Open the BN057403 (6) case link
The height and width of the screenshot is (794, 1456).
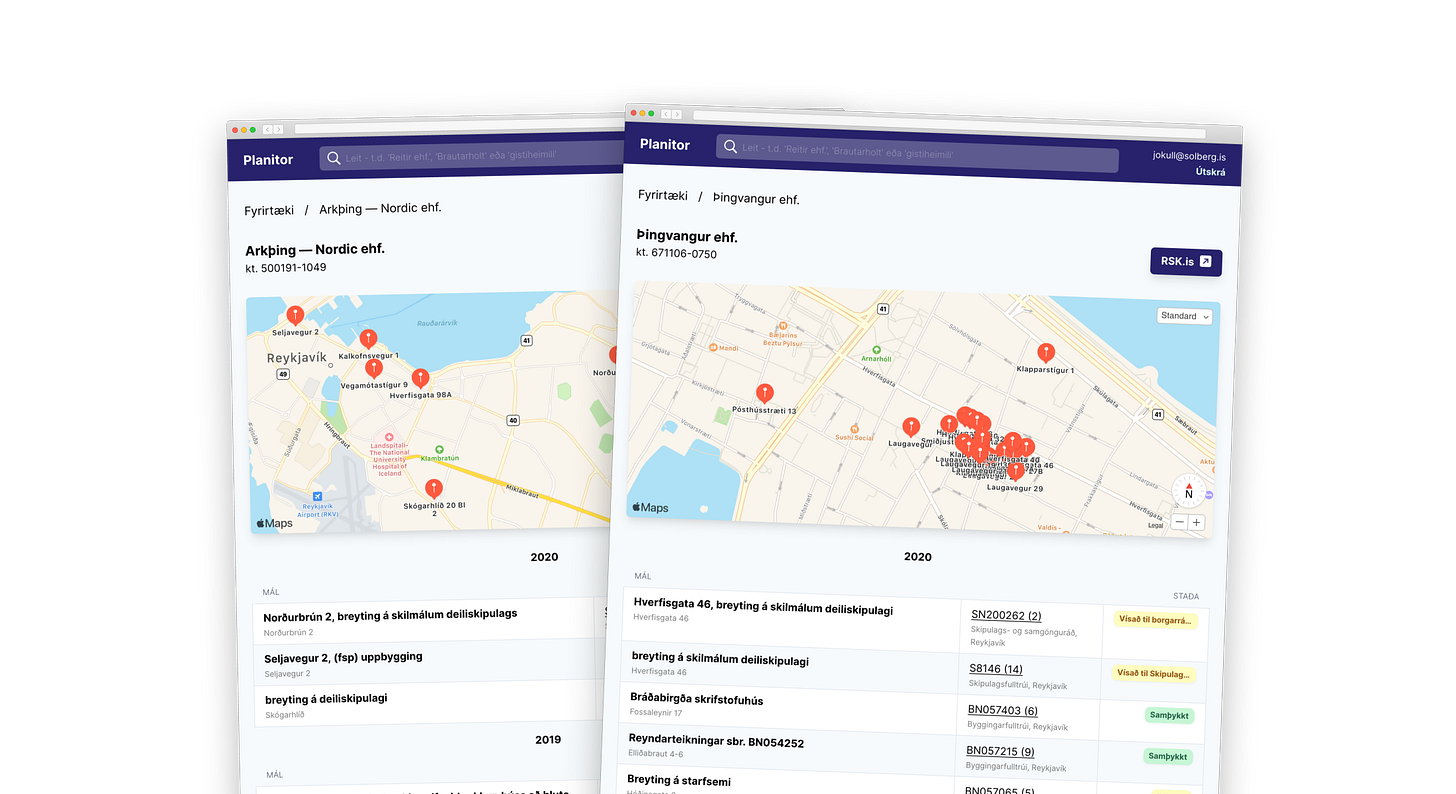coord(1002,710)
